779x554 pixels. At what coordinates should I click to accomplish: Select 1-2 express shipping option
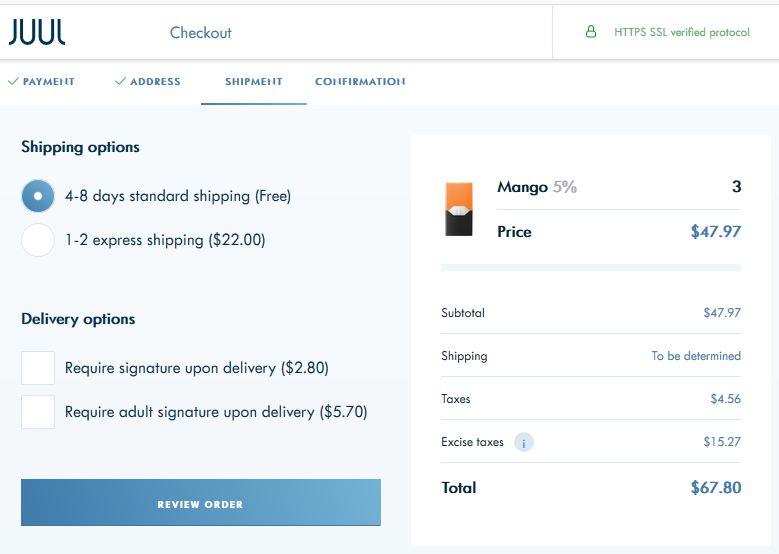point(38,240)
